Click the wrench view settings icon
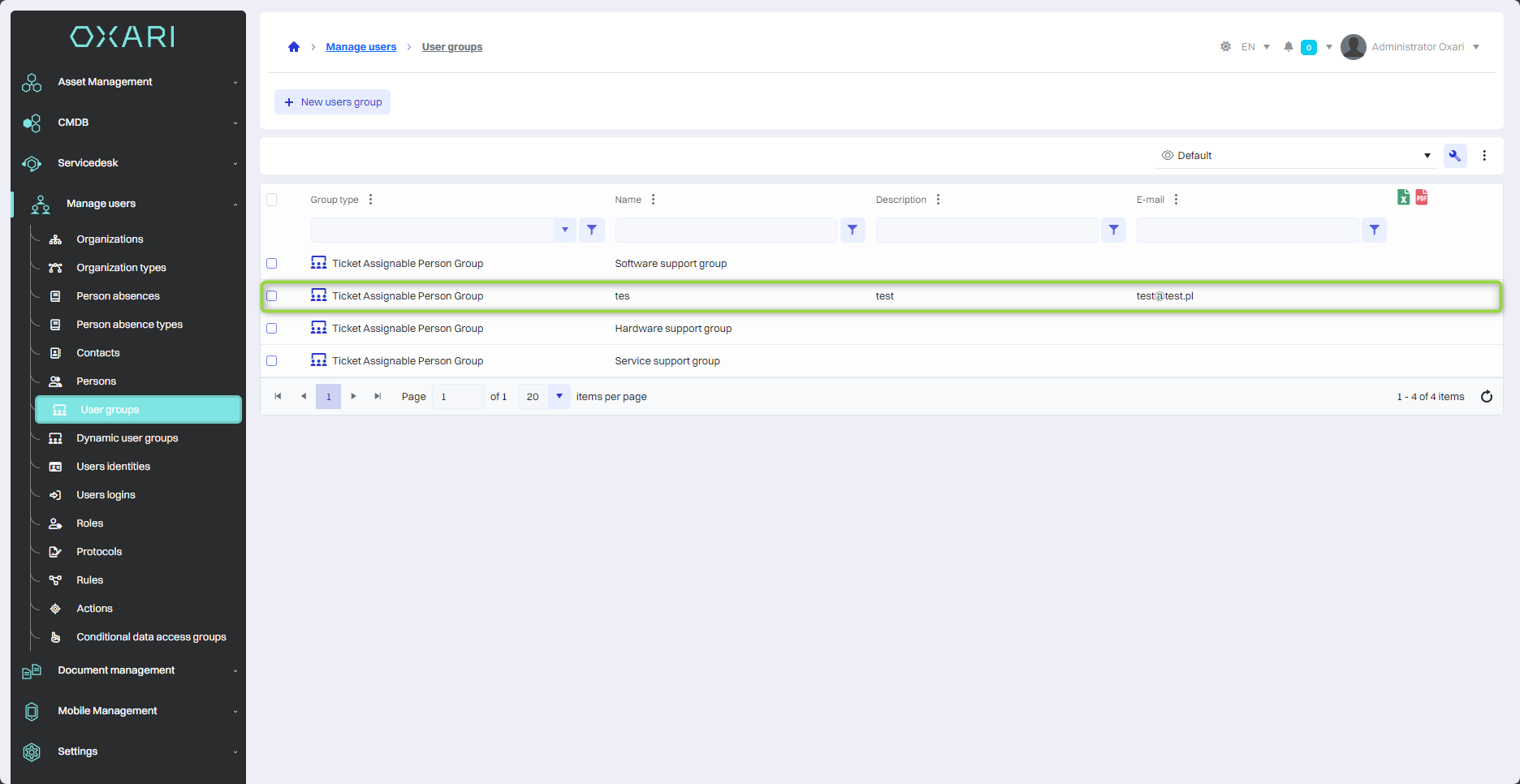The width and height of the screenshot is (1520, 784). tap(1455, 156)
